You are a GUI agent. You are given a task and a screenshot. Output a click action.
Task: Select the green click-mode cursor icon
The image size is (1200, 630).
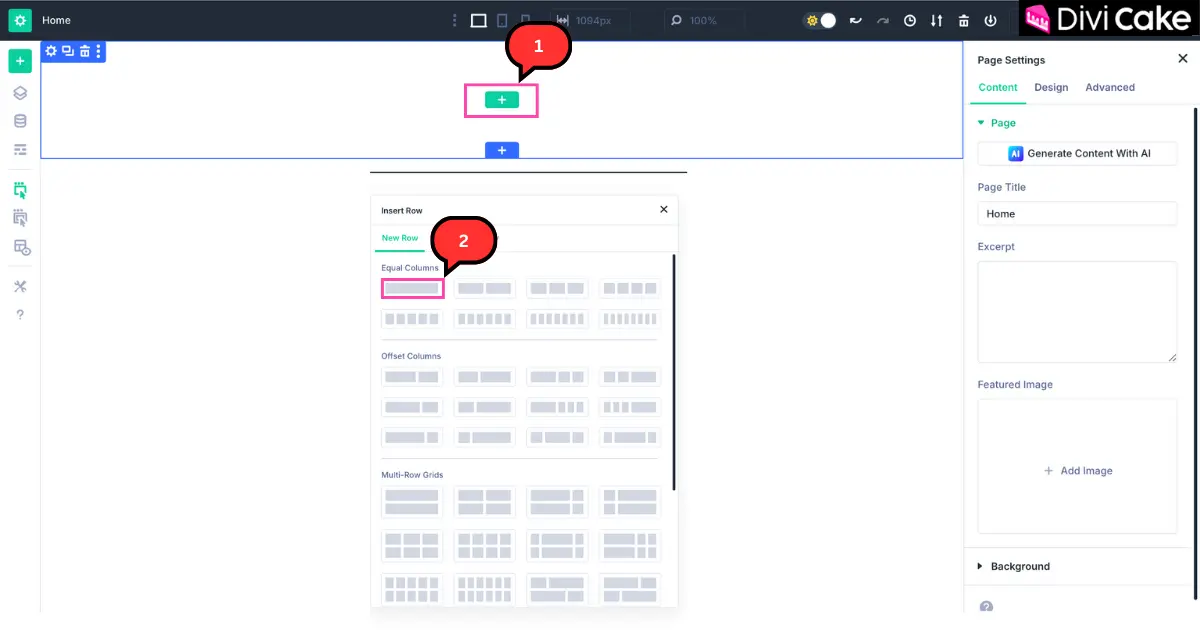pyautogui.click(x=20, y=189)
